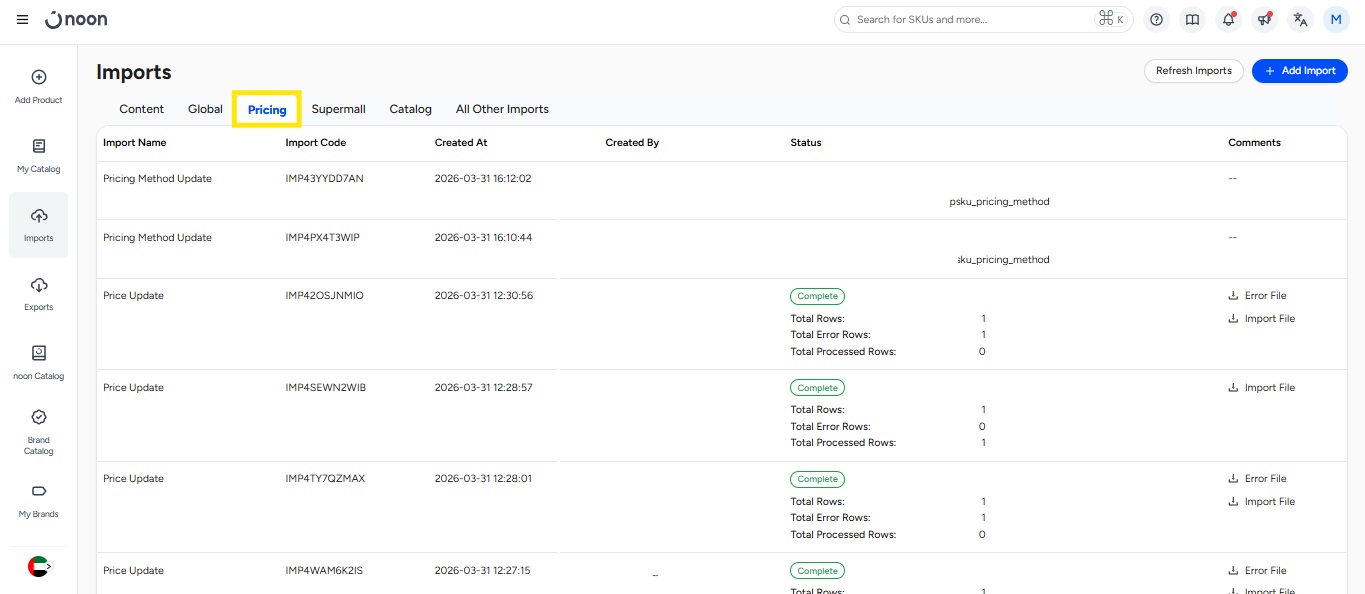The height and width of the screenshot is (594, 1365).
Task: Click the help question mark icon
Action: [x=1157, y=20]
